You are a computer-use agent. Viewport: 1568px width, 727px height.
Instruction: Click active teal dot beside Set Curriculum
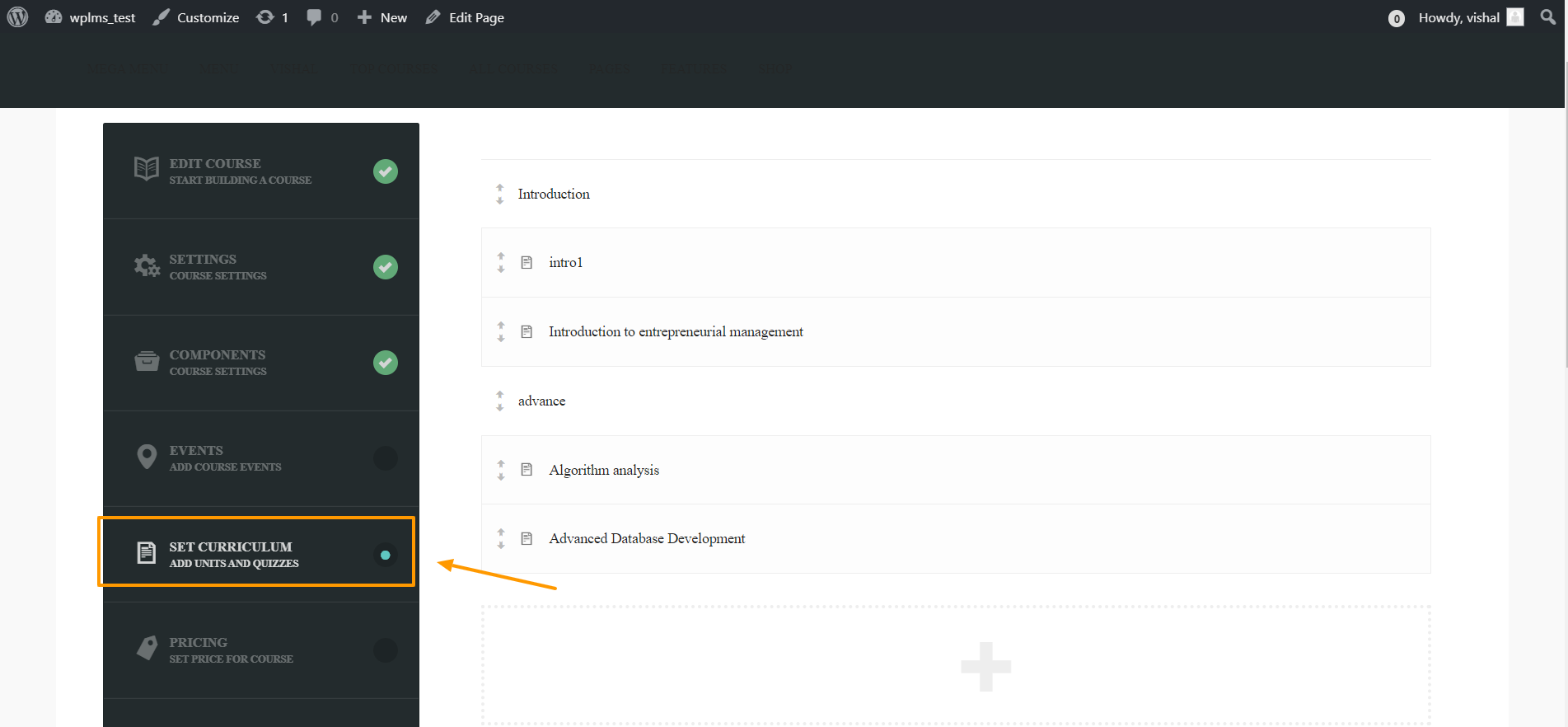tap(386, 555)
